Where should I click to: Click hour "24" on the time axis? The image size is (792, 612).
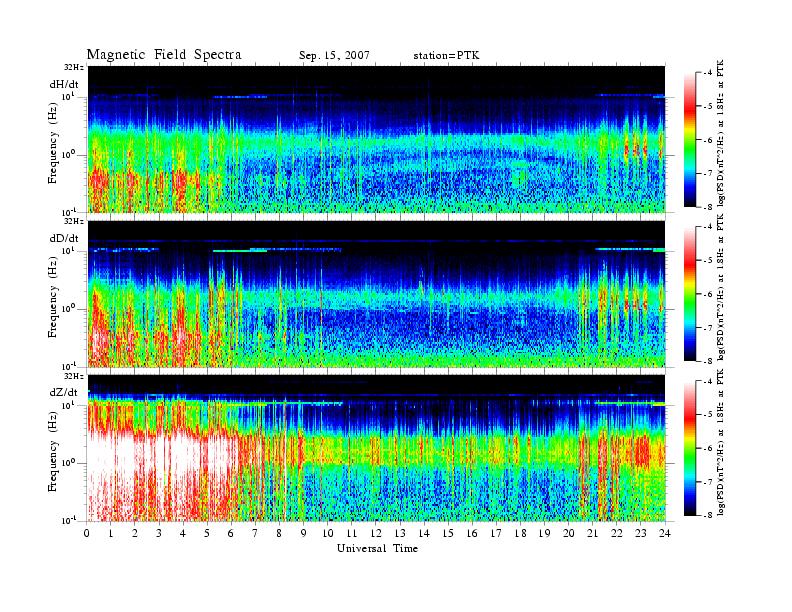tap(665, 533)
